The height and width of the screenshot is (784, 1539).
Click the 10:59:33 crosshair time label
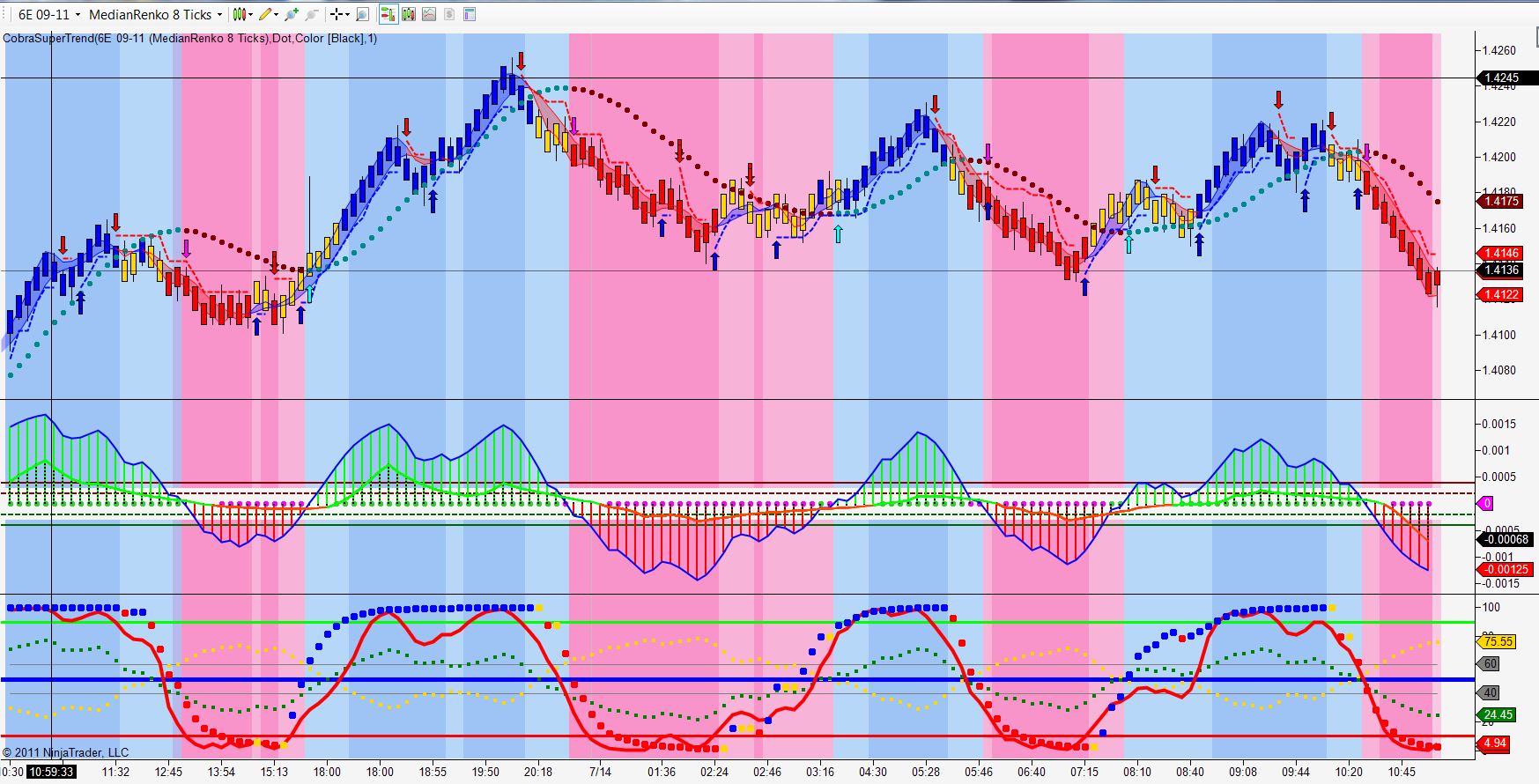51,772
